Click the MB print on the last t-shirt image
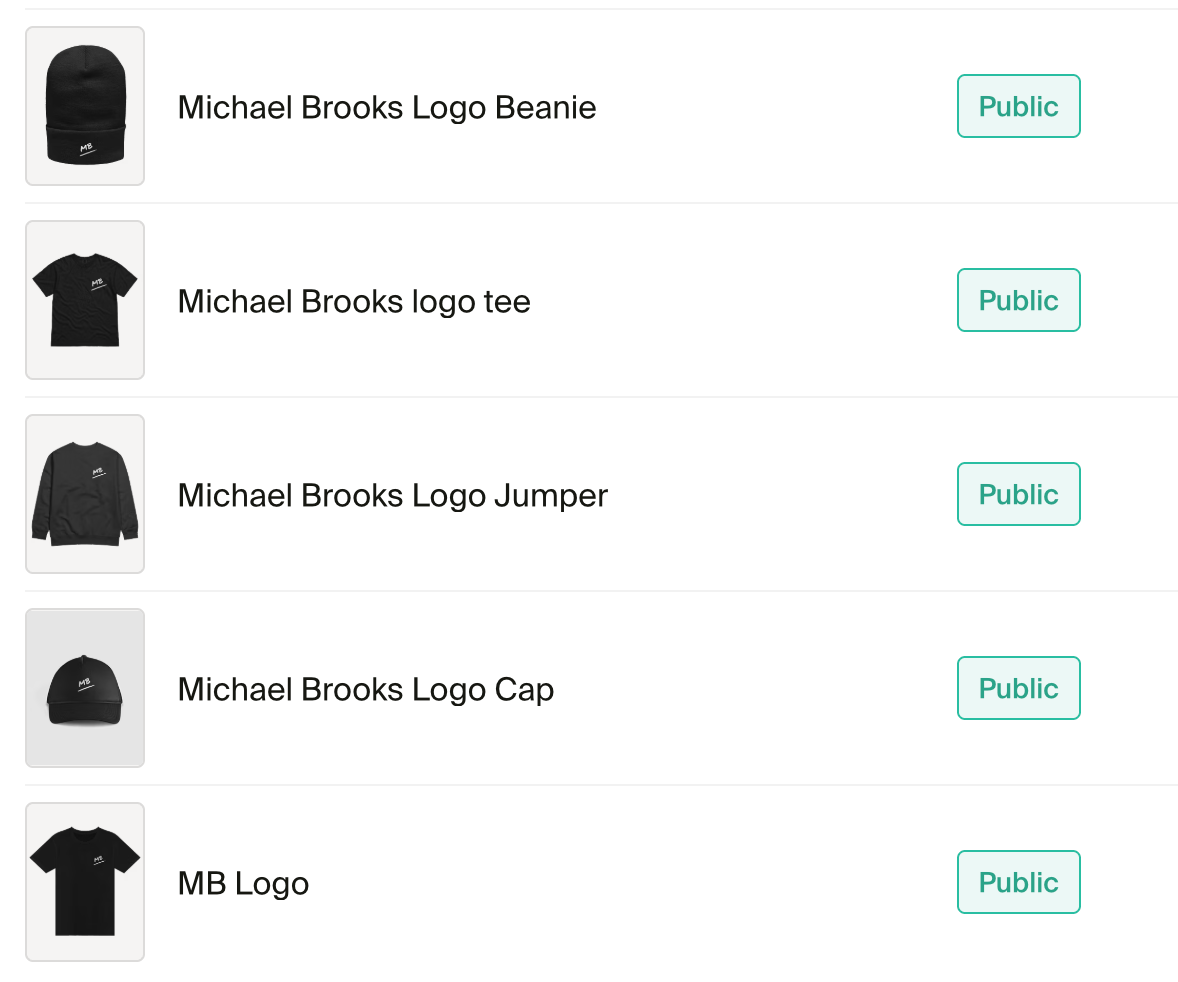The width and height of the screenshot is (1178, 982). pos(98,859)
